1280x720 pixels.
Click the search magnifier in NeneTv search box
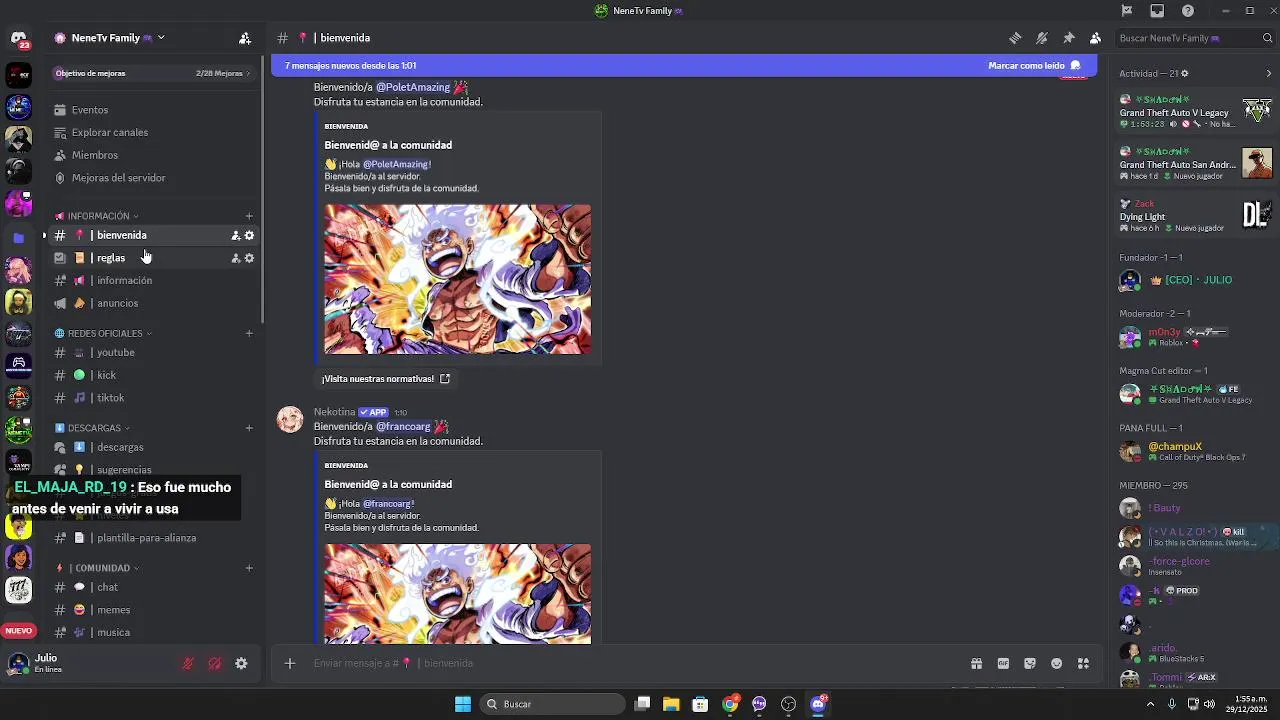point(1267,38)
